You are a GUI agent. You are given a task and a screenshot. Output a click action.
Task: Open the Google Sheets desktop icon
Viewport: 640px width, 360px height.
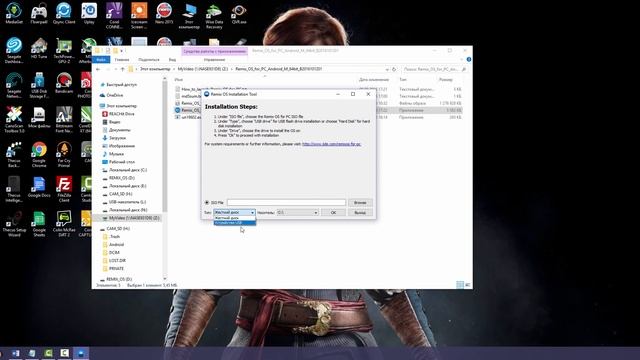39,224
